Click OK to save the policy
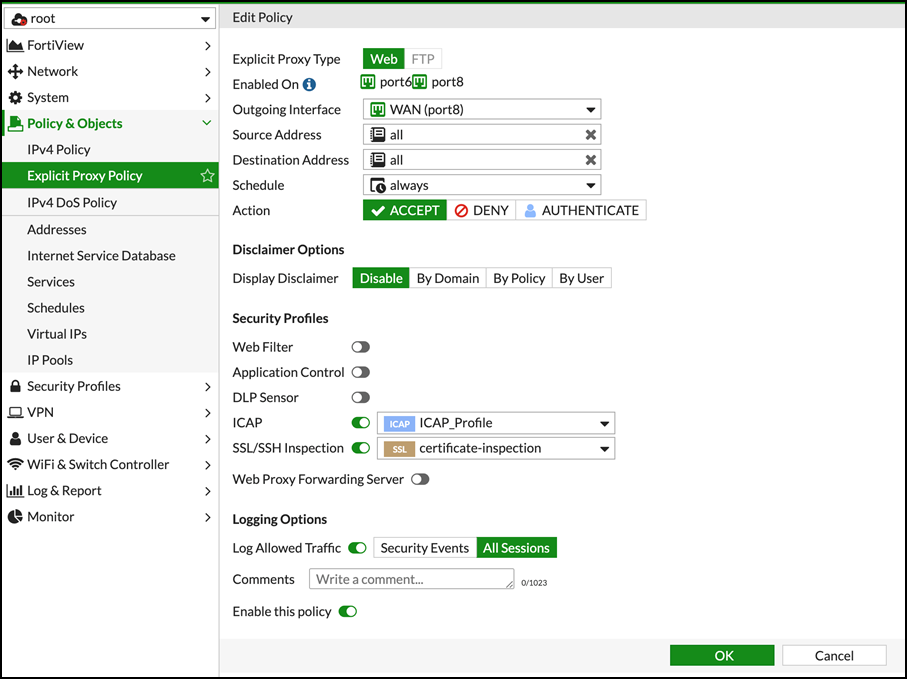The width and height of the screenshot is (907, 679). [x=722, y=655]
